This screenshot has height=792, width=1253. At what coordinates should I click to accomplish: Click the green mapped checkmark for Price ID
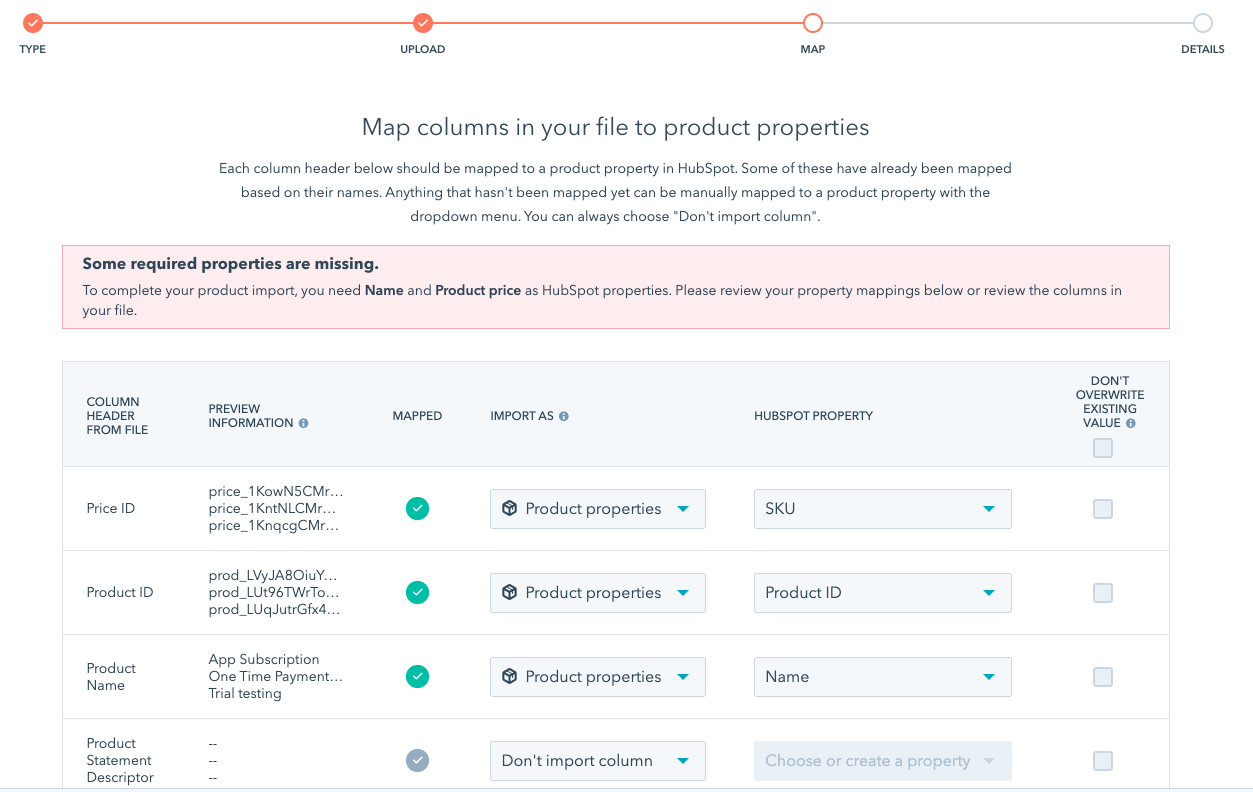coord(417,509)
